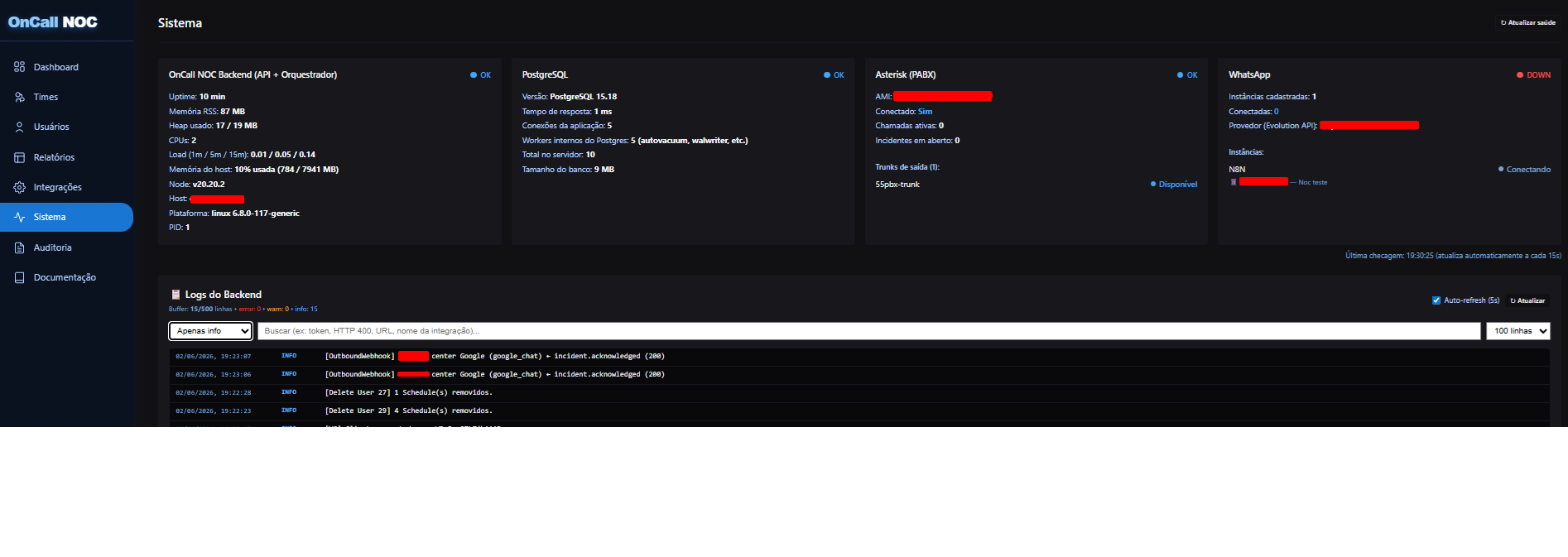
Task: Click 'Plataforma: linux 6.8.0-117-generic' text
Action: (234, 214)
